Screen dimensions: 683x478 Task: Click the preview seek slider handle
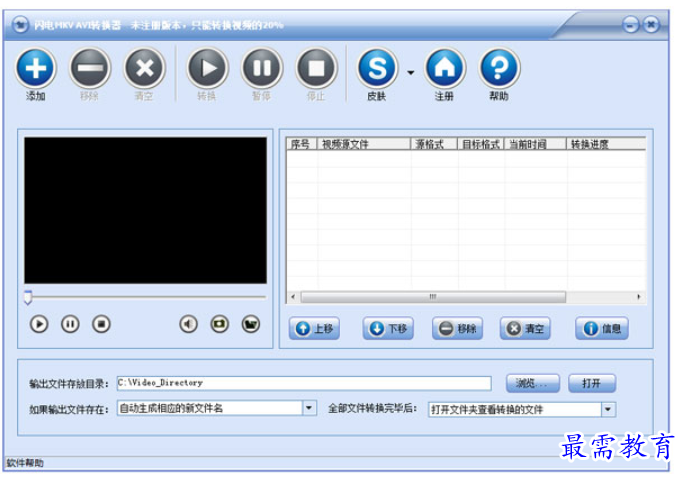(x=28, y=297)
